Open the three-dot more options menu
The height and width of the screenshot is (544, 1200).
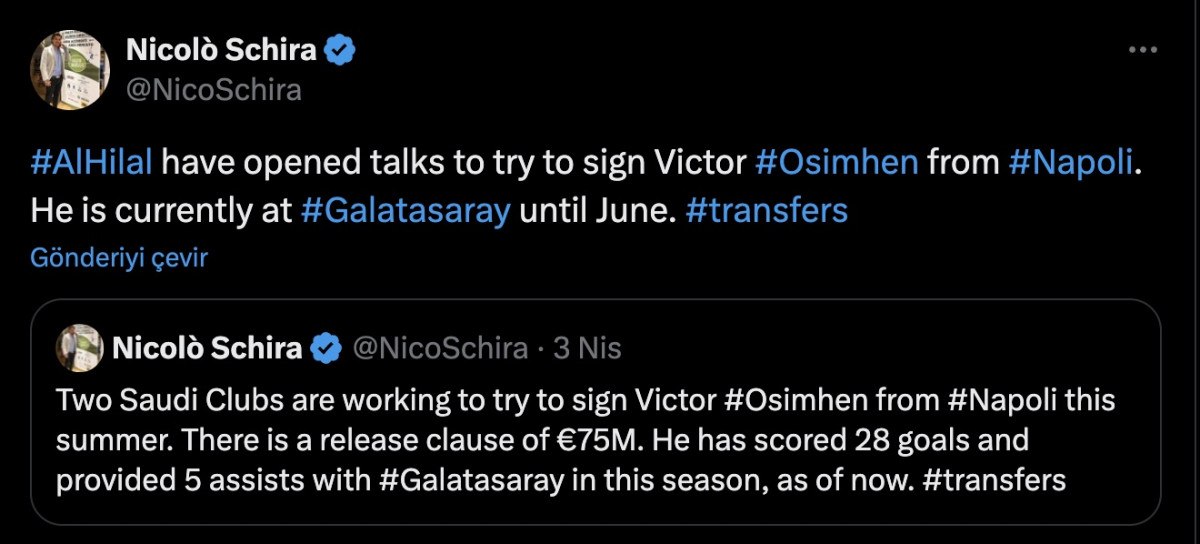pyautogui.click(x=1142, y=50)
